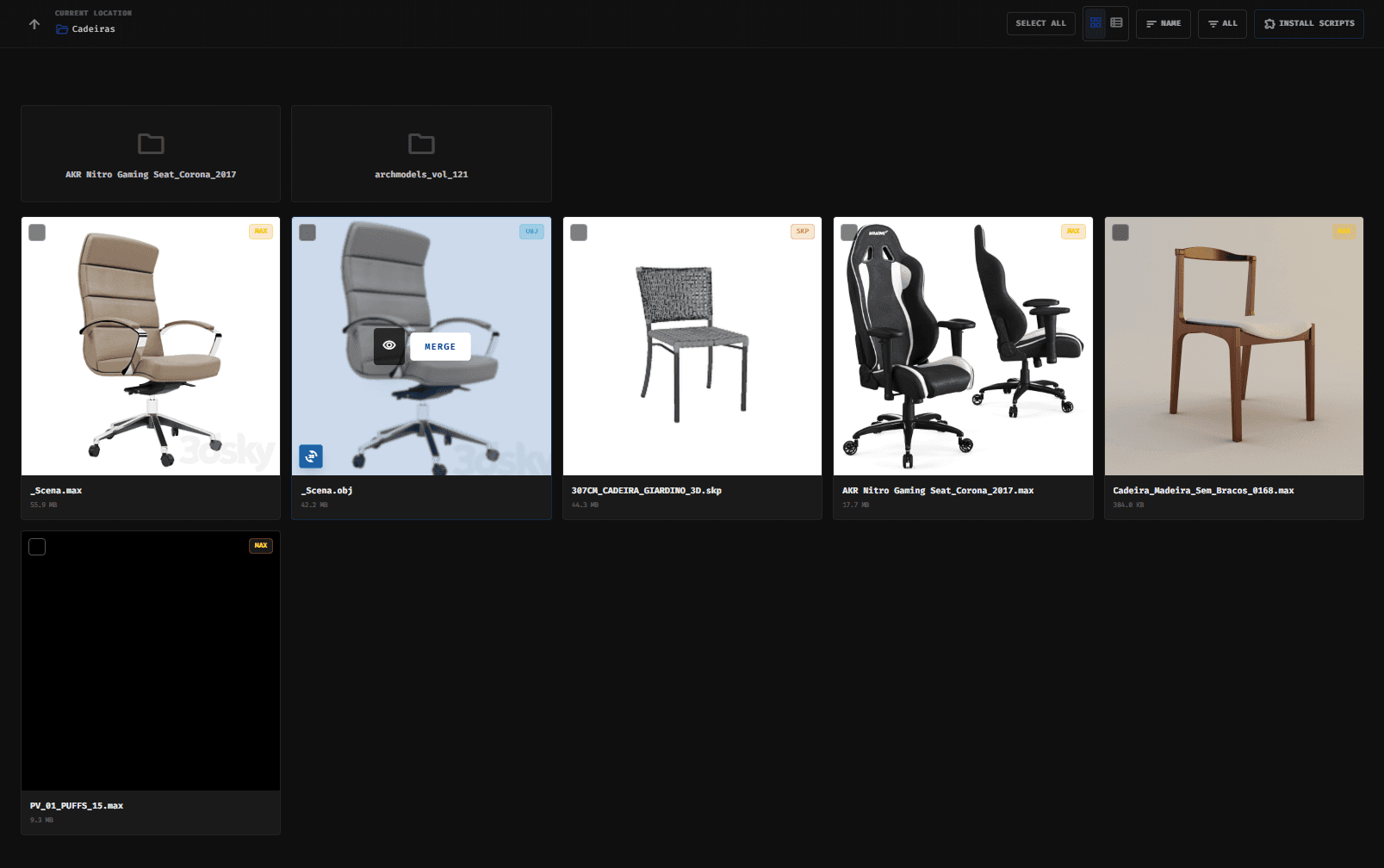Click the 307CM_CADEIRA_GIARDINO_3D.skp file name
Screen dimensions: 1384x868
coord(647,491)
